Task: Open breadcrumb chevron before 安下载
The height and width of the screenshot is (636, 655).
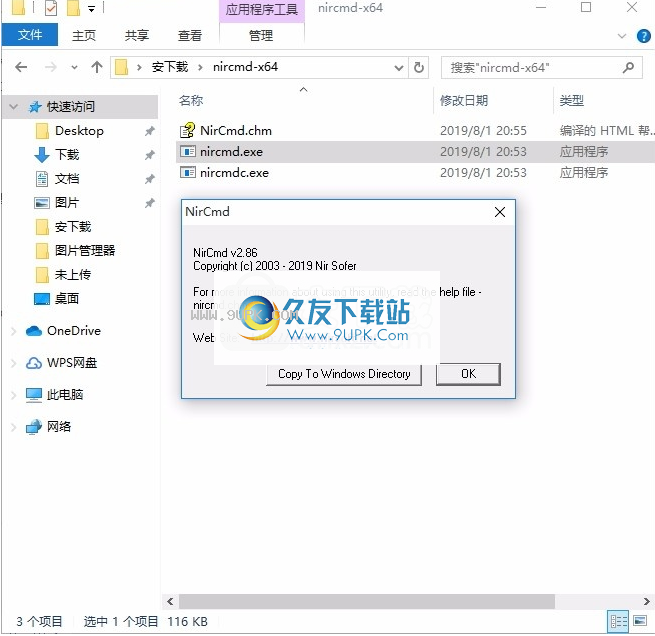Action: (139, 67)
